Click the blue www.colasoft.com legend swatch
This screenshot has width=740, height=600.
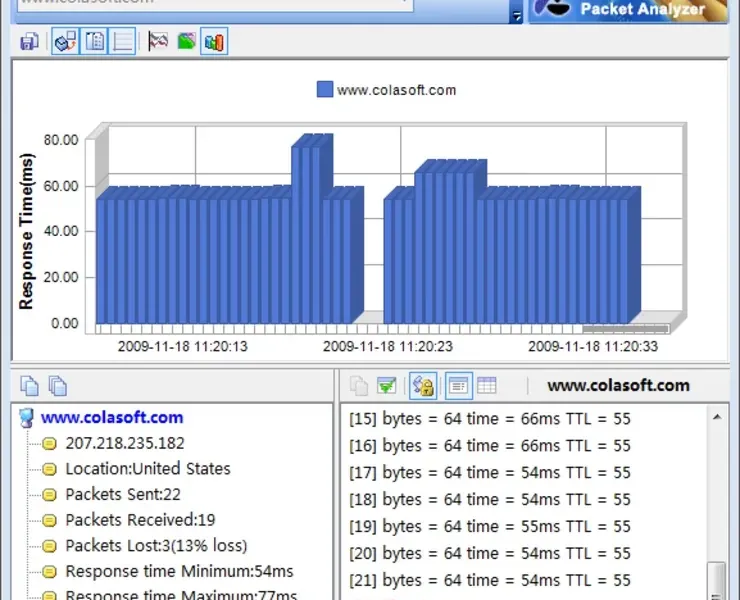[325, 89]
